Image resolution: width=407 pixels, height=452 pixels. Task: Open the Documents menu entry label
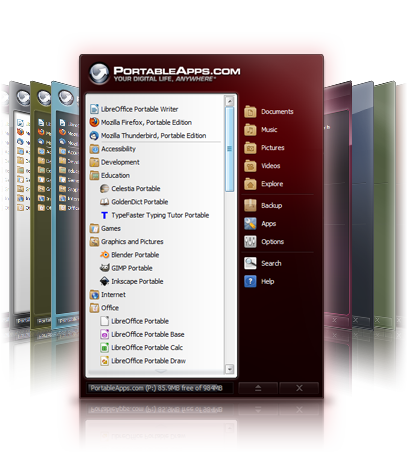[277, 112]
